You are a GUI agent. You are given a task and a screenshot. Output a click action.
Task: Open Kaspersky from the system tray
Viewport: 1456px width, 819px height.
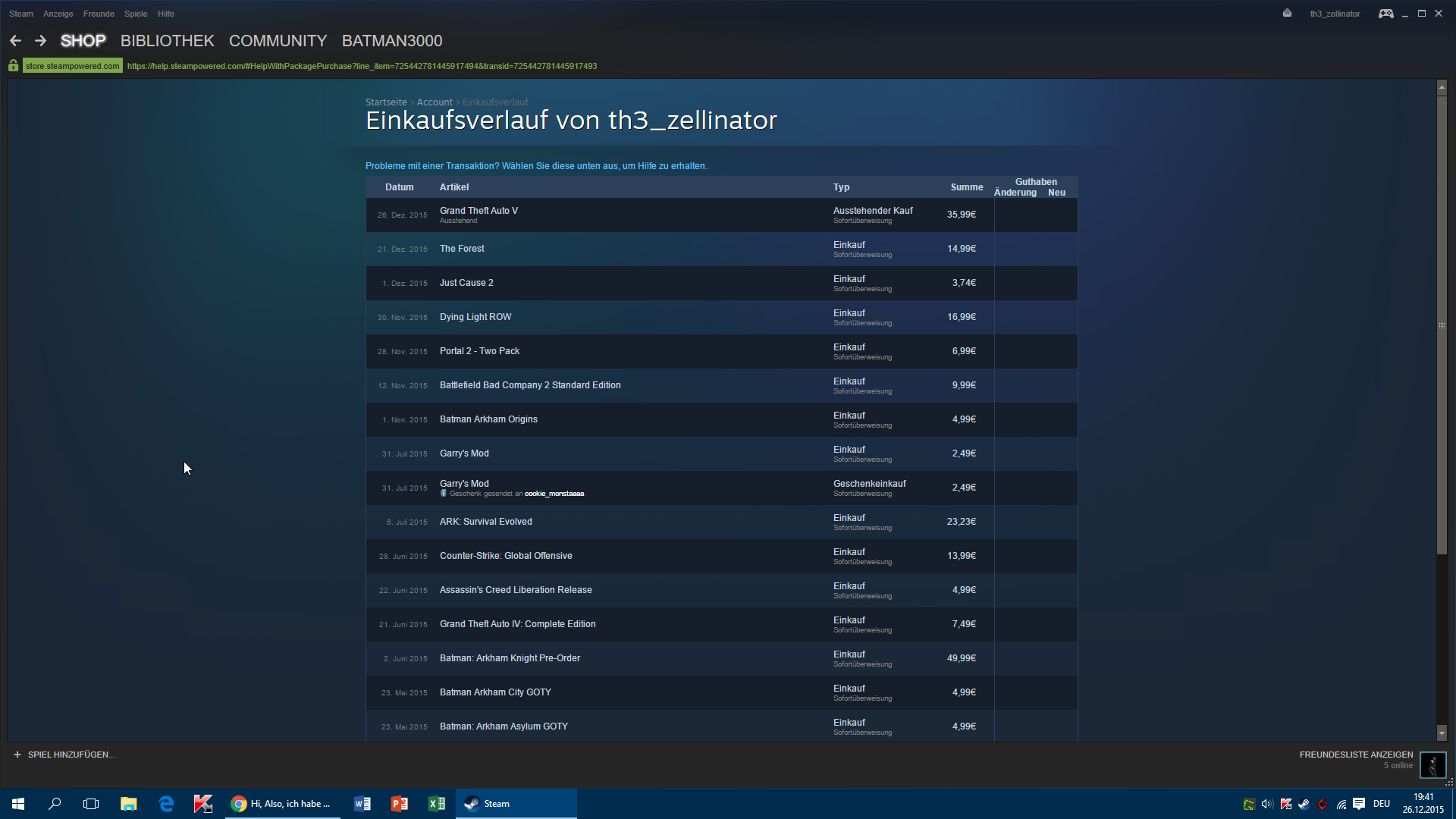1285,804
